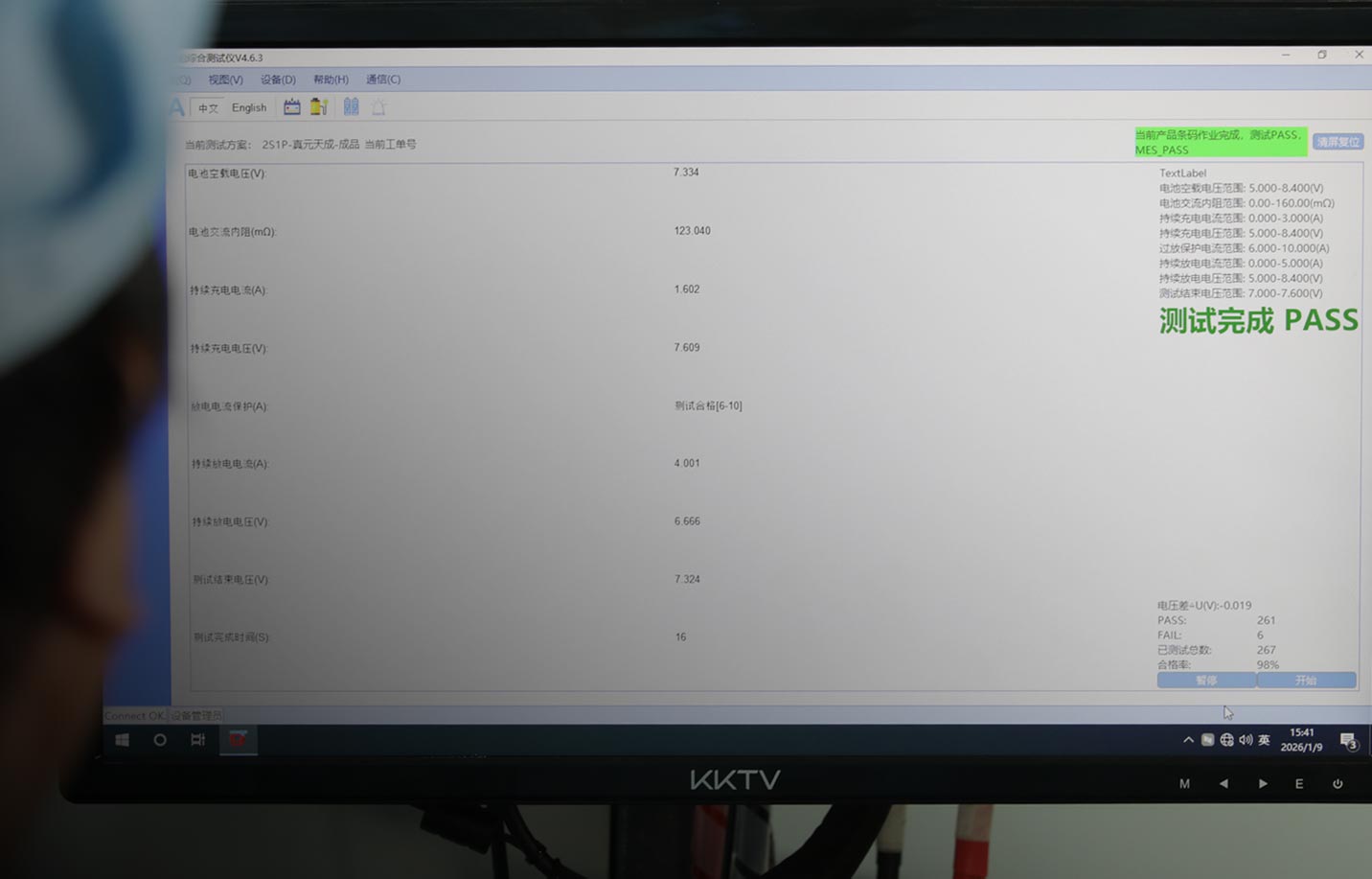Click the battery test plan toolbar icon
The image size is (1372, 879).
[292, 107]
